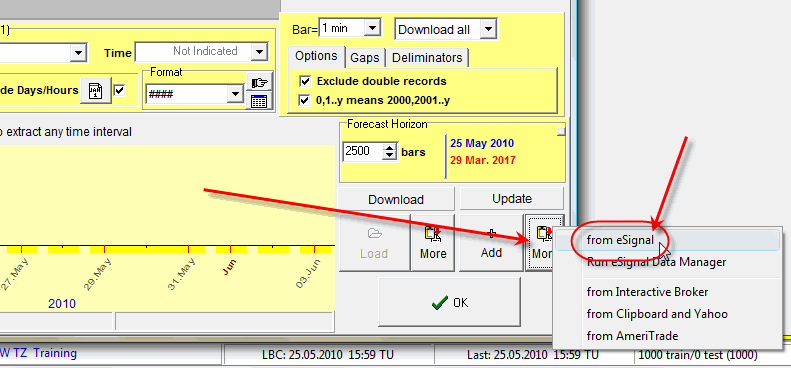Toggle 0,1..y means 2000,2001..y checkbox
Screen dimensions: 791x368
tap(305, 100)
